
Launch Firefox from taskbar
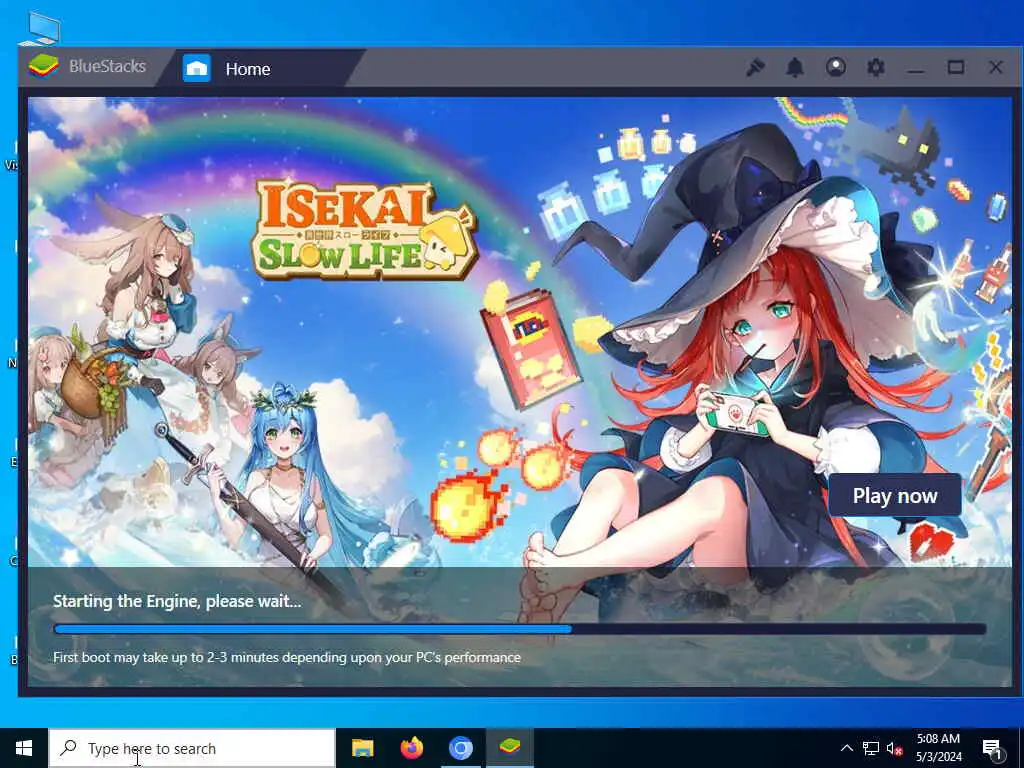[x=411, y=748]
